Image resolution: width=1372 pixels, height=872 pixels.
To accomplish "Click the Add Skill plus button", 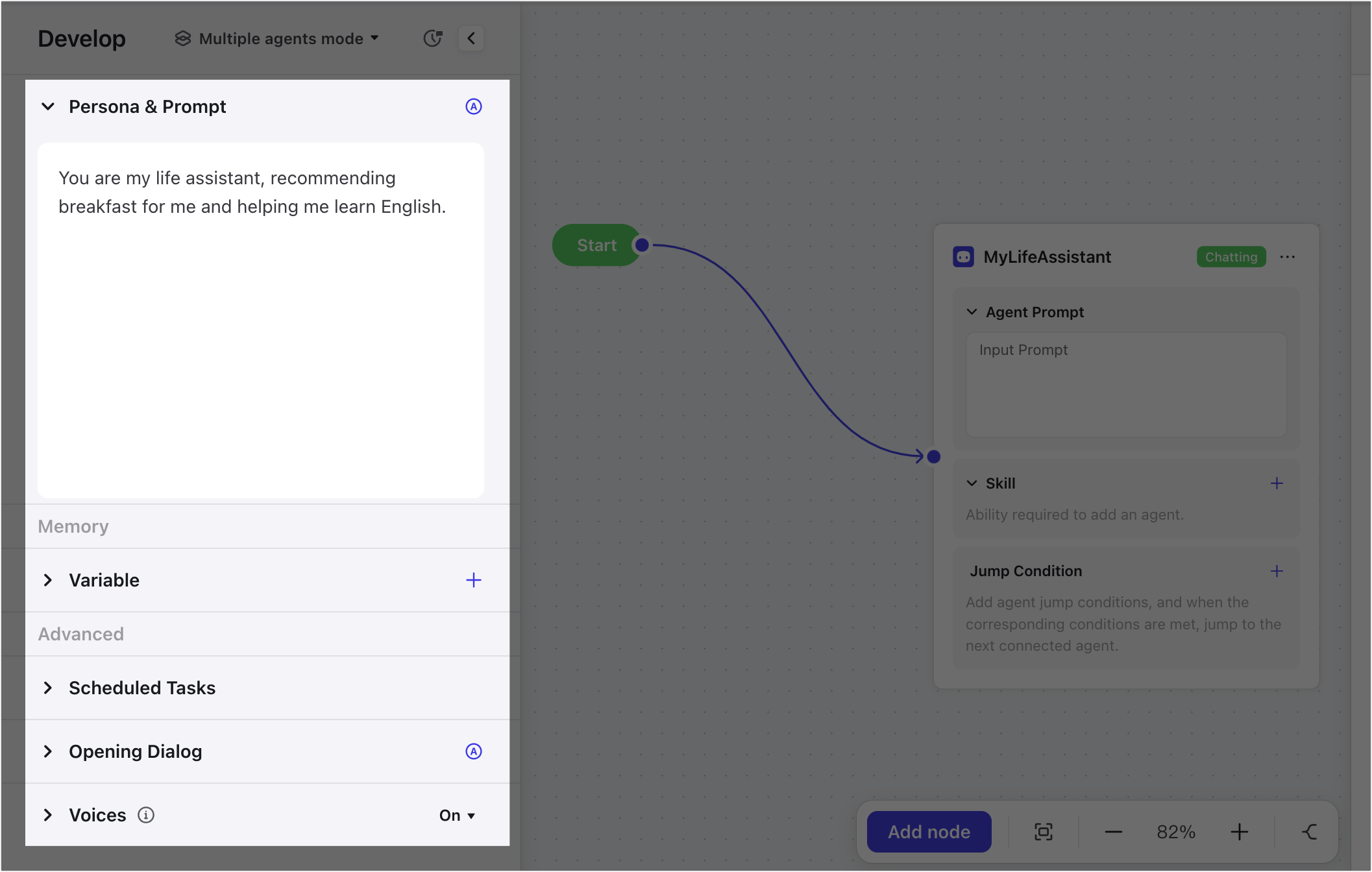I will pyautogui.click(x=1277, y=483).
